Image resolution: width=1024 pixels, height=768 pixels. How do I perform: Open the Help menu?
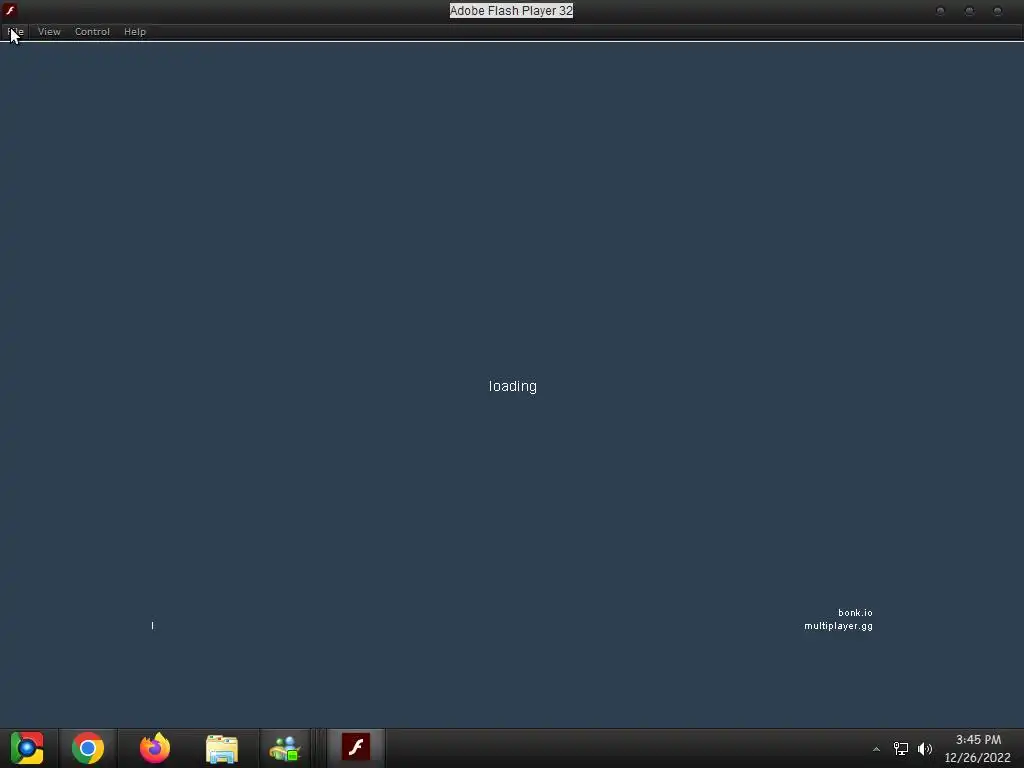coord(135,31)
